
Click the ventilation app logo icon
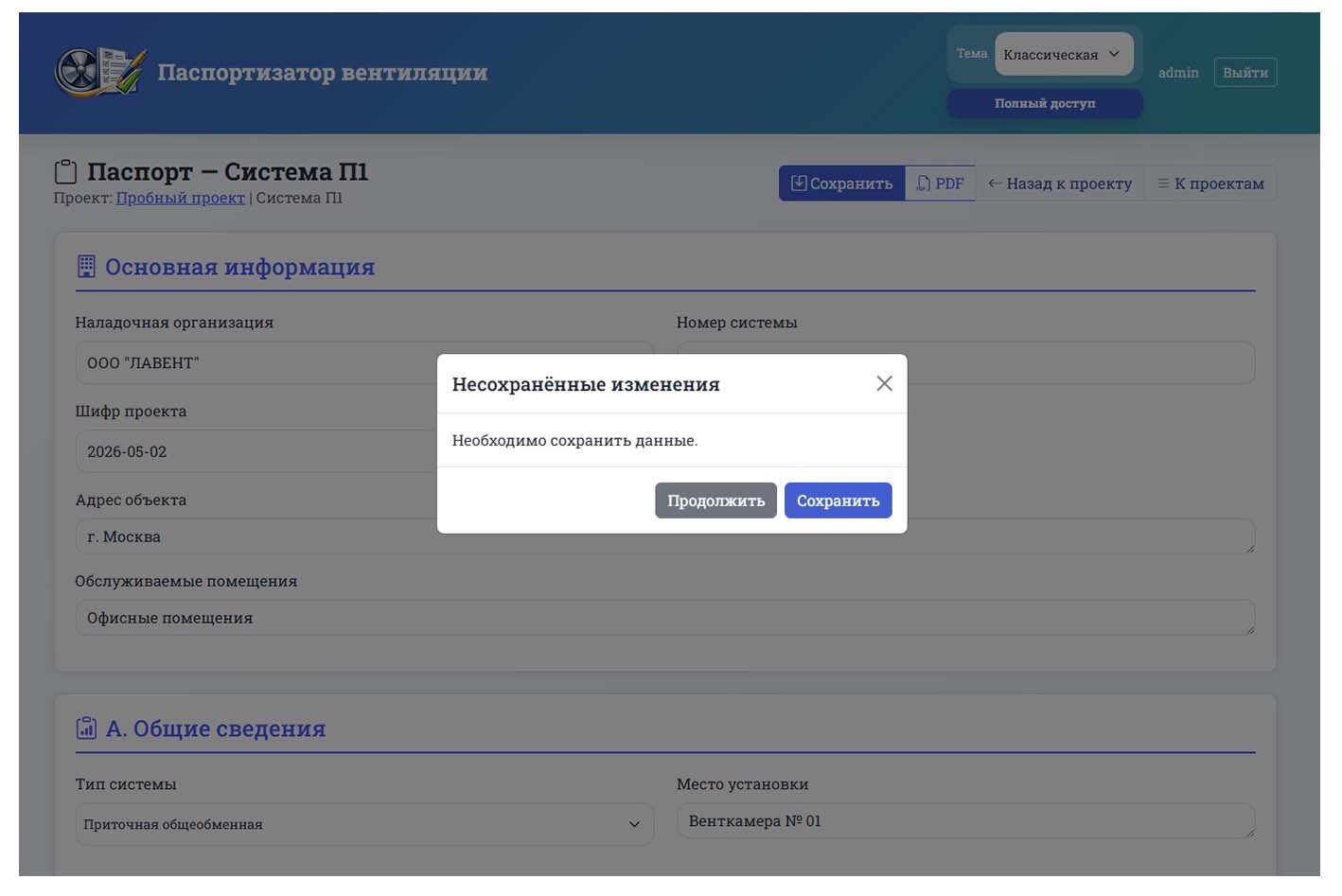pos(100,72)
